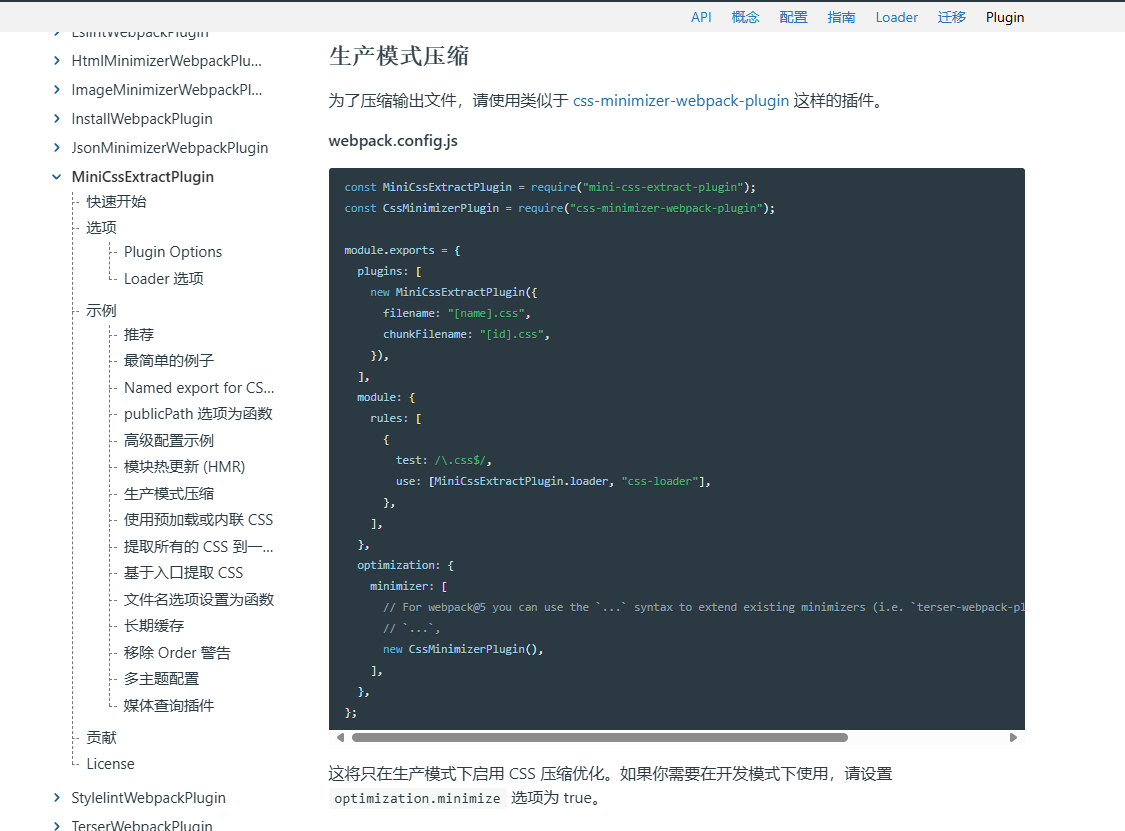The image size is (1125, 831).
Task: Open InstallWebpackPlugin sidebar entry
Action: [142, 119]
